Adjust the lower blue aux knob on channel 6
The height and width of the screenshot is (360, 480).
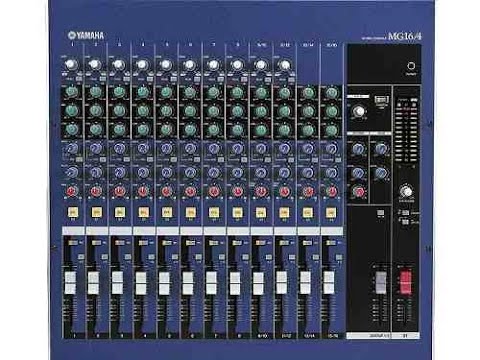coord(190,172)
